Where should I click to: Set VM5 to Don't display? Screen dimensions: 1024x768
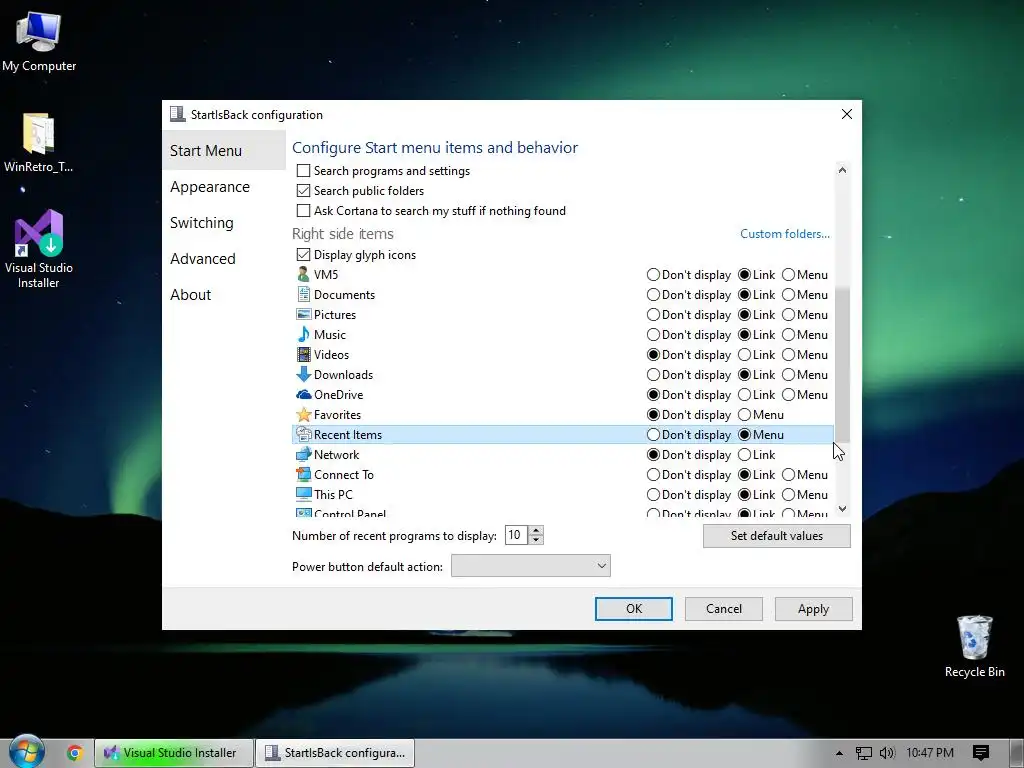point(653,275)
